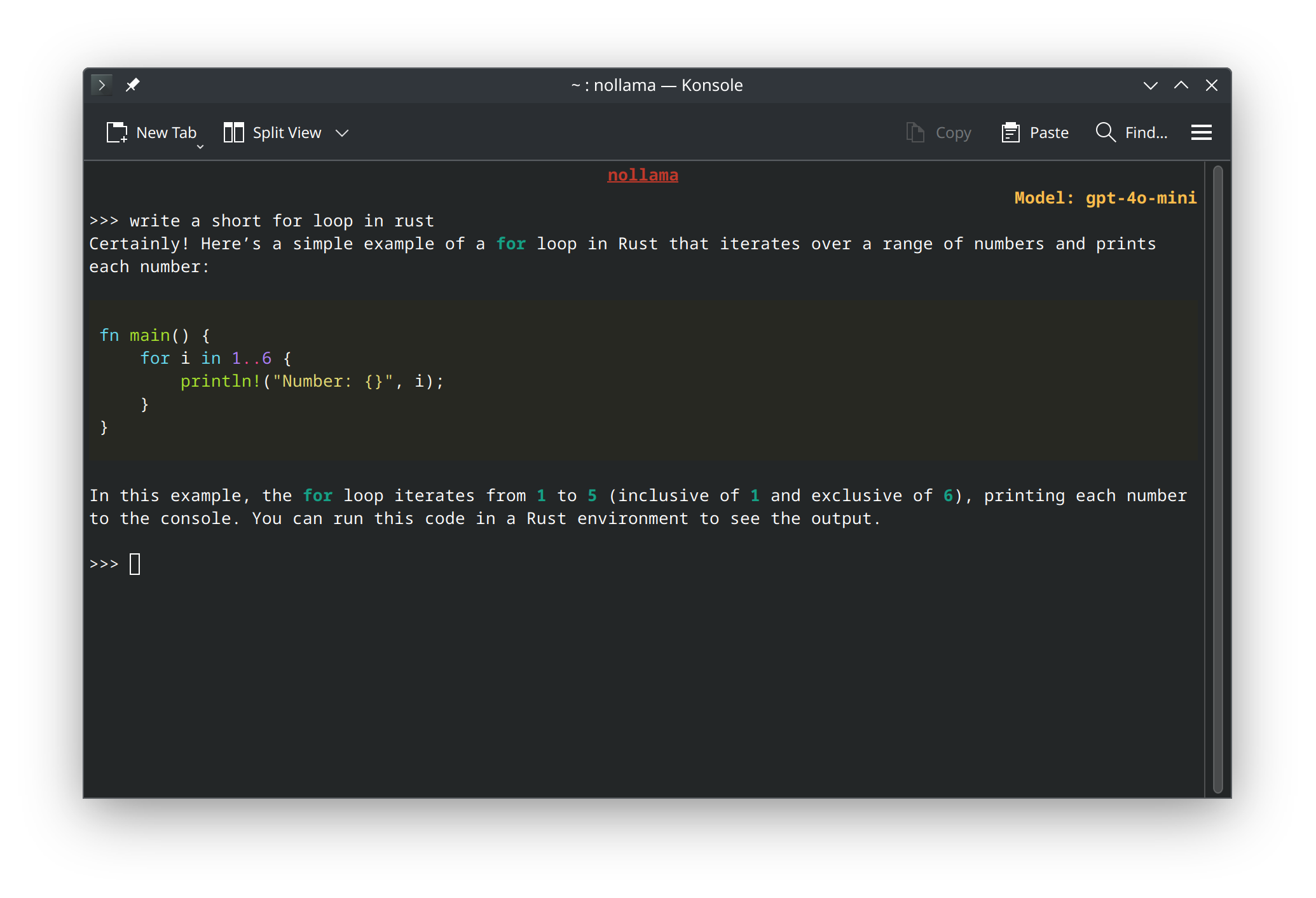Expand the hamburger menu options
Screen dimensions: 1316x898
coord(1201,131)
